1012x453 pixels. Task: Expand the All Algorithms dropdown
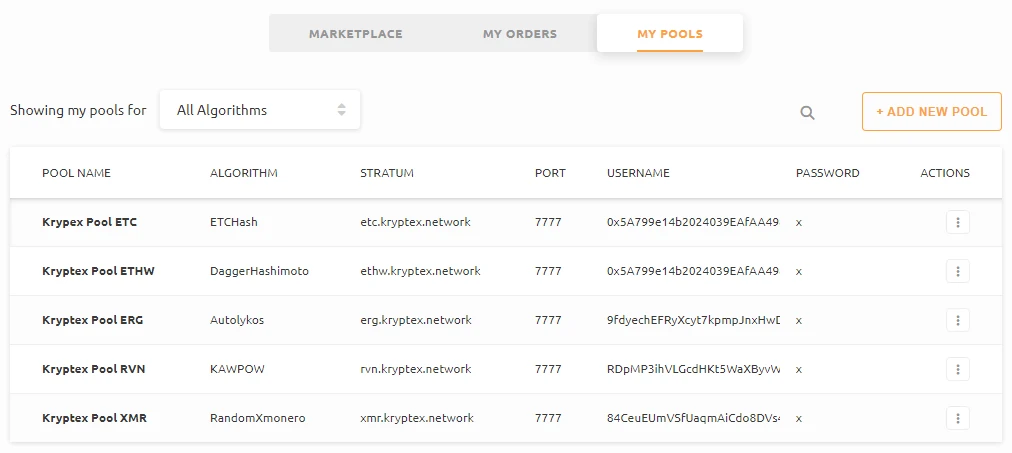click(x=260, y=110)
